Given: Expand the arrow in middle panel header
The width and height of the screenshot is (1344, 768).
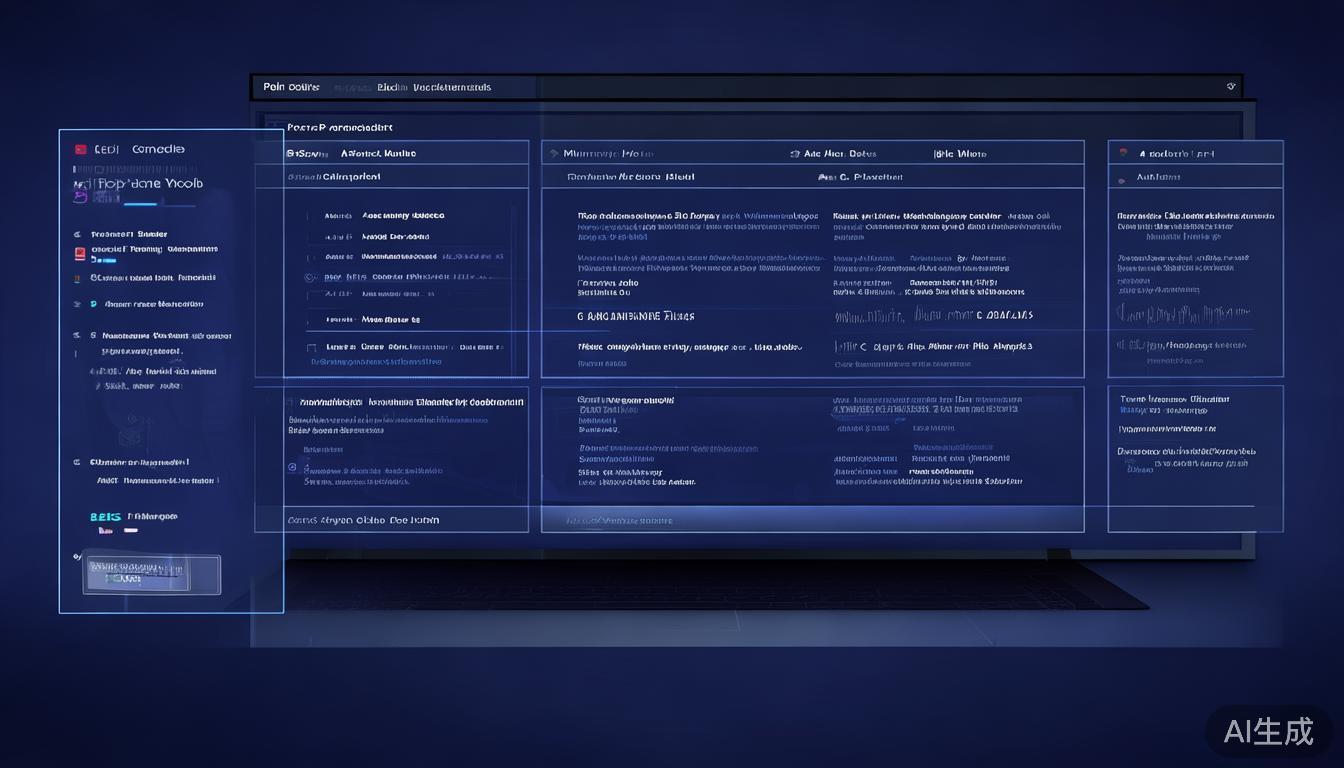Looking at the screenshot, I should click(554, 154).
